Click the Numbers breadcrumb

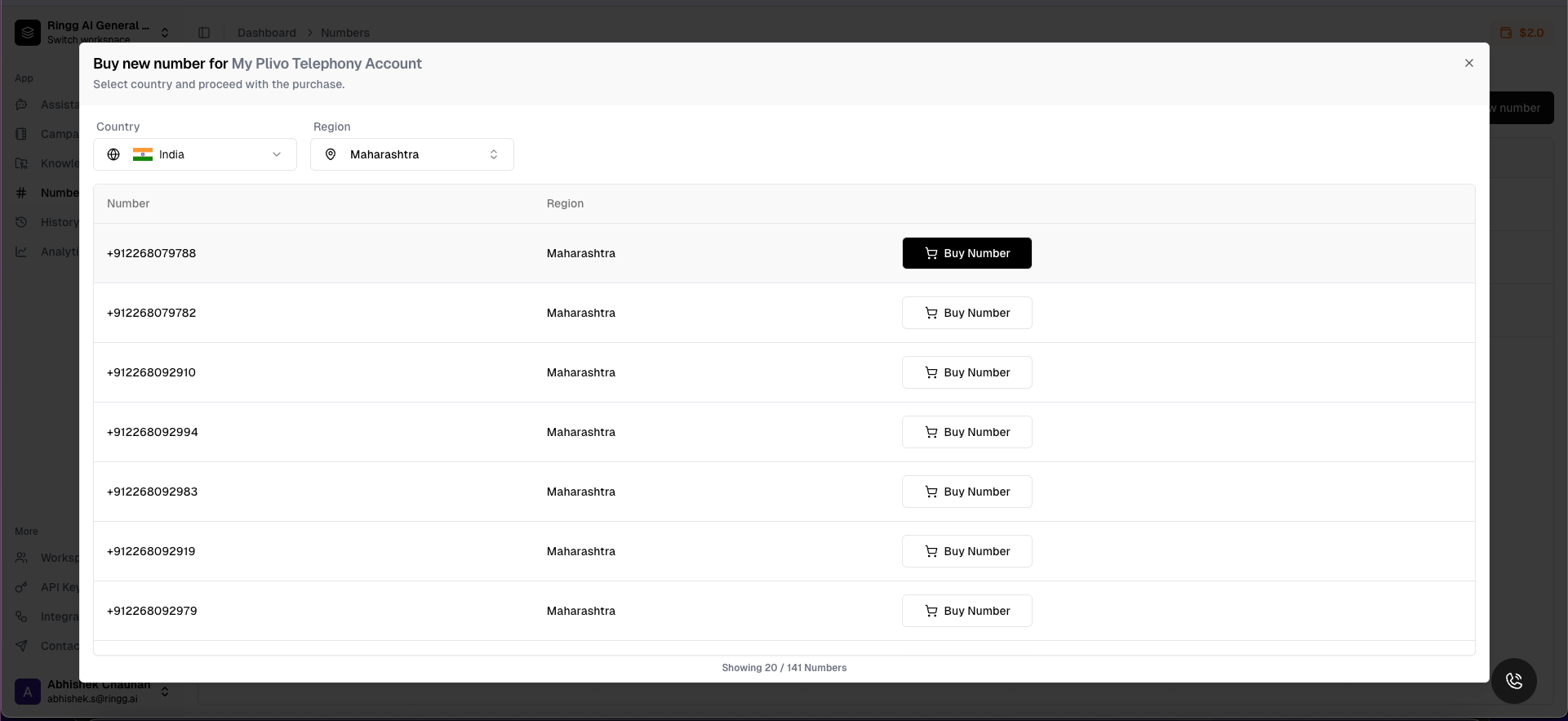[x=345, y=33]
